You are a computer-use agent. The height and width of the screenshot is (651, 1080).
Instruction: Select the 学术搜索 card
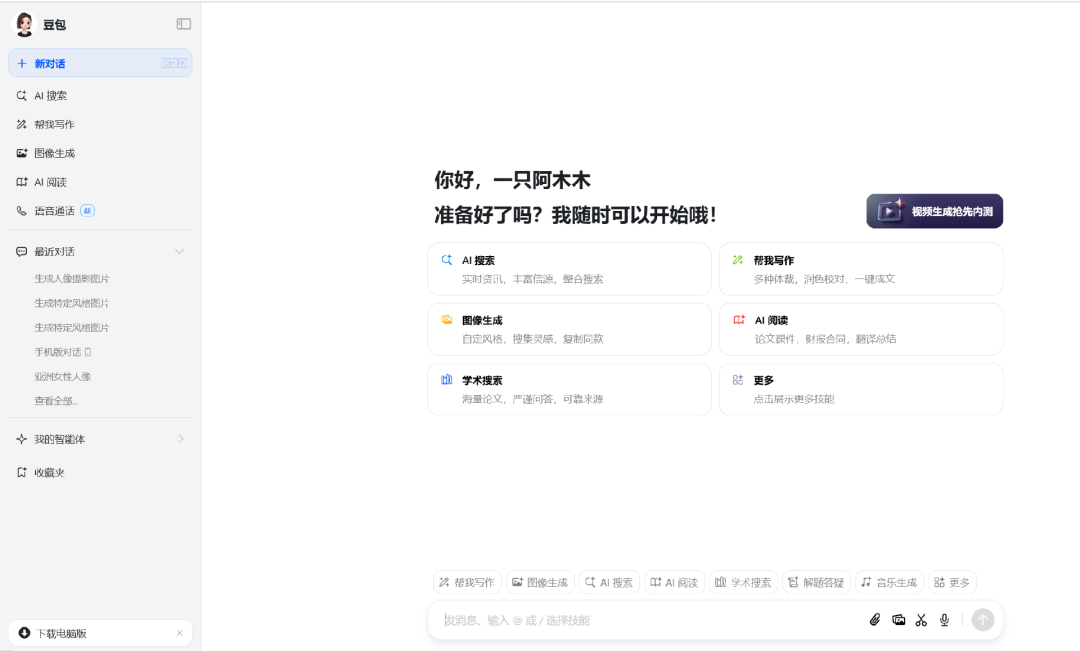(569, 389)
